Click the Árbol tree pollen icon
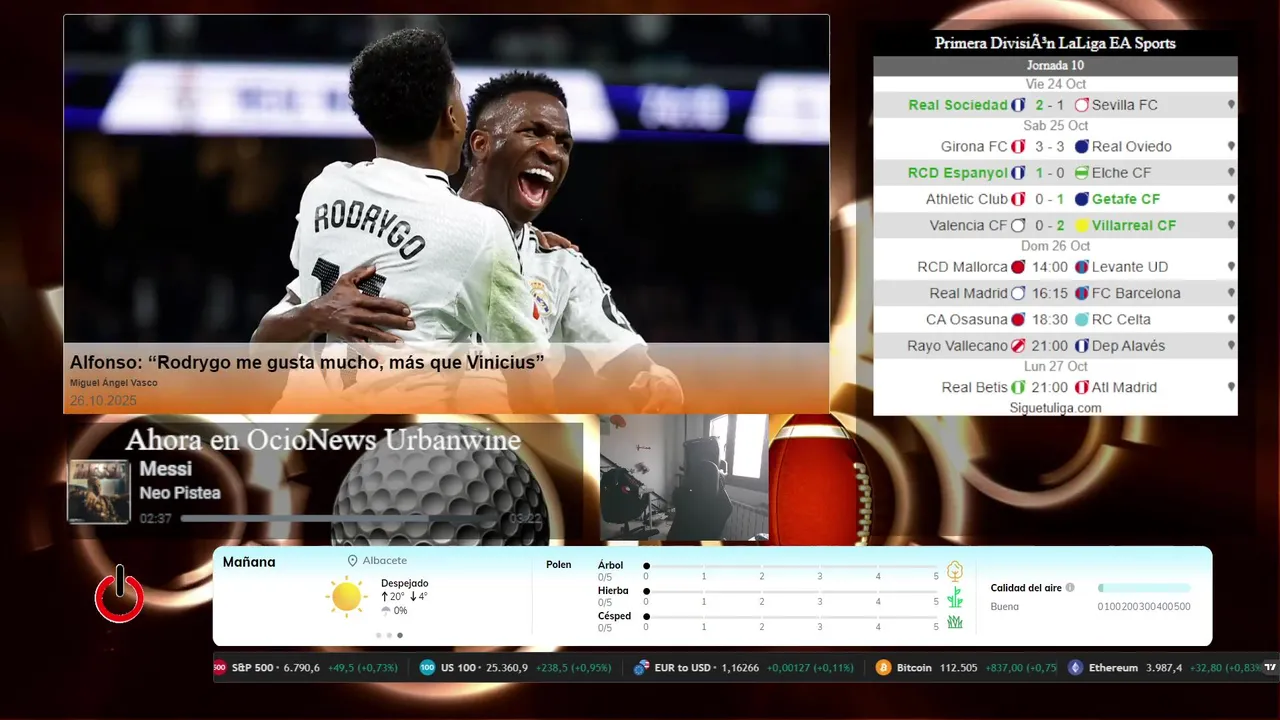1280x720 pixels. click(x=954, y=571)
